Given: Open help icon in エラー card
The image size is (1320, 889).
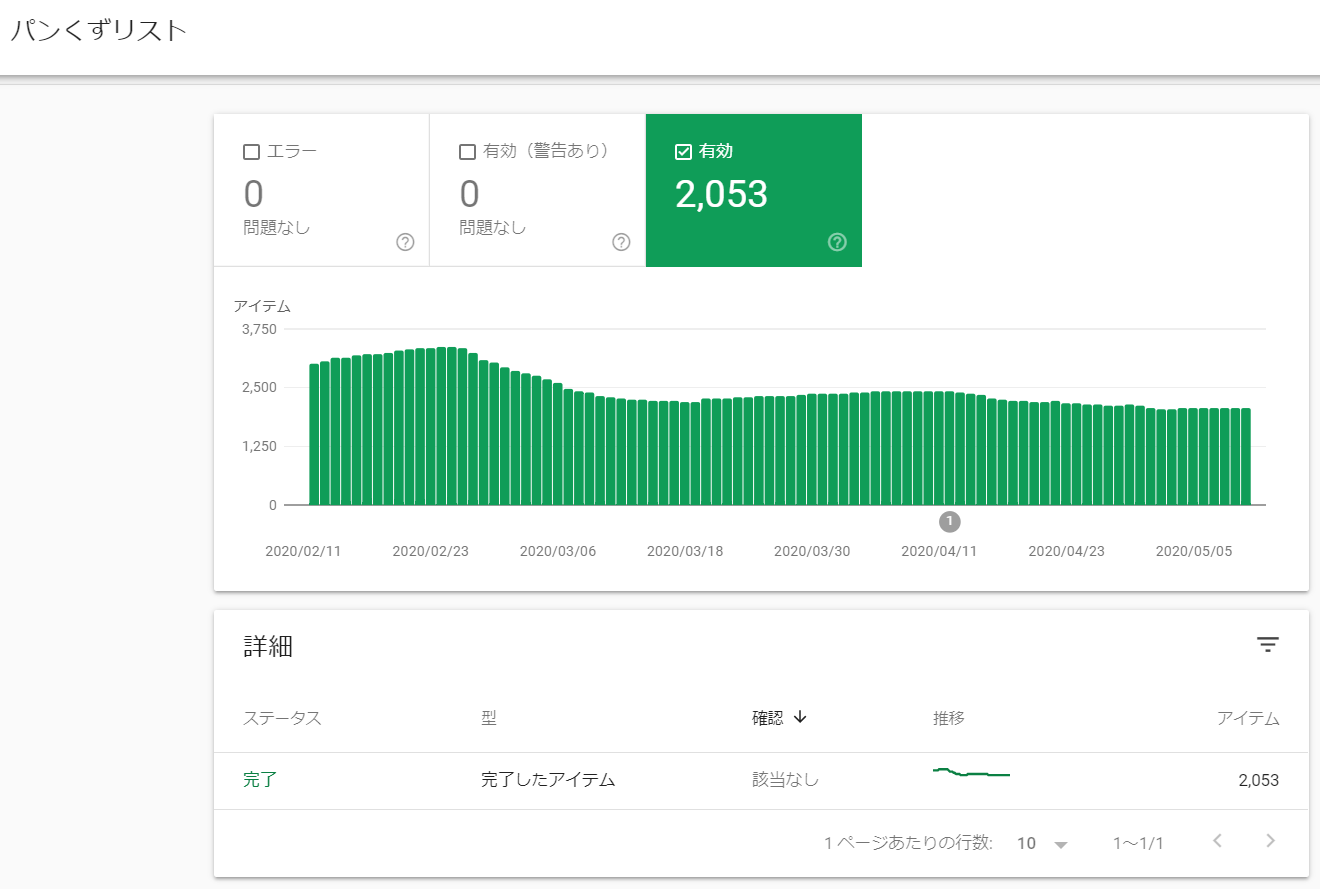Looking at the screenshot, I should (x=405, y=242).
